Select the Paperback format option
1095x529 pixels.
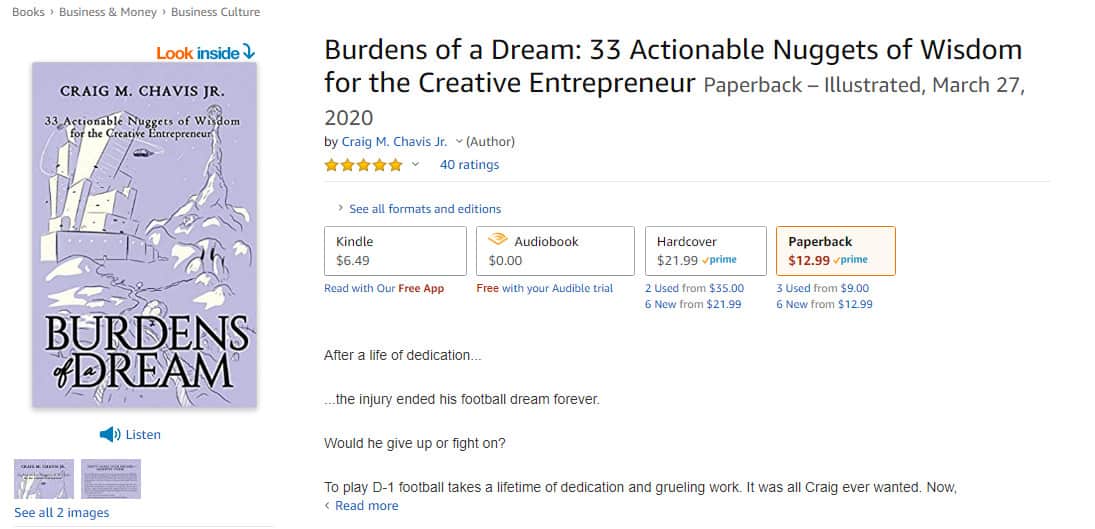836,251
